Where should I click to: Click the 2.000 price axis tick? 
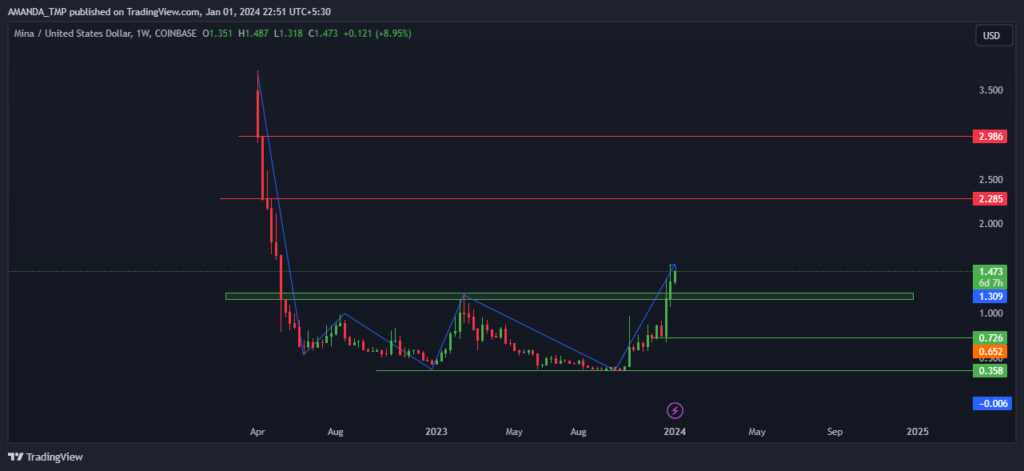(989, 223)
